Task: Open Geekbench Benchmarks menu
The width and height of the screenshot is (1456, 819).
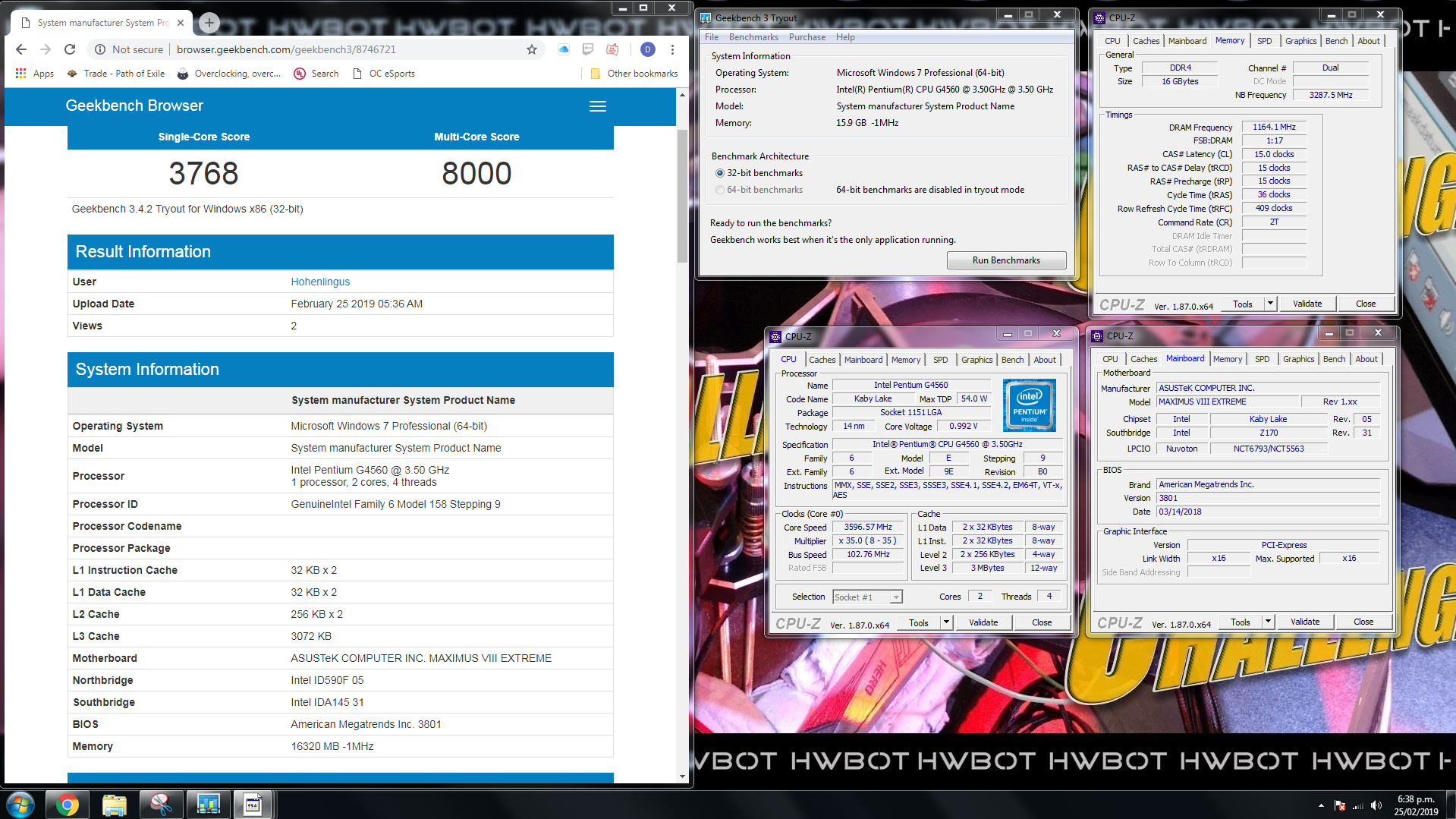Action: (x=753, y=37)
